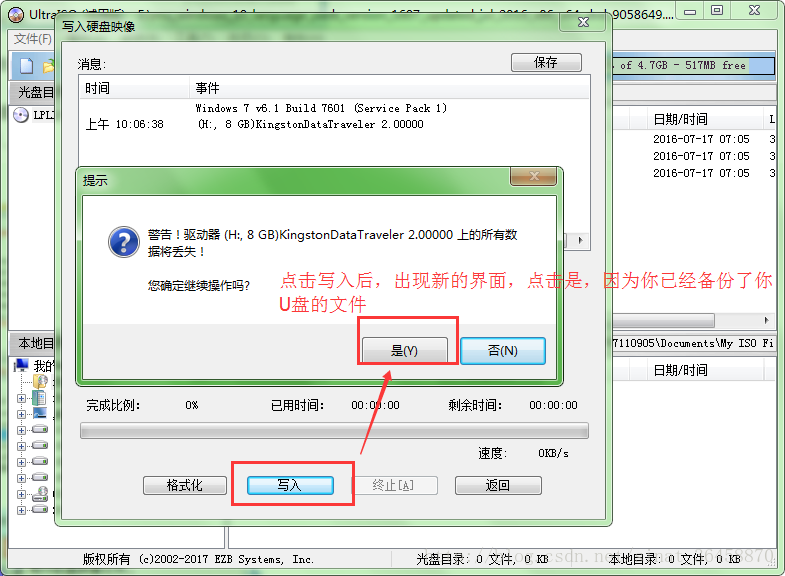Open the 文件(F) menu in UltraISO

pos(32,39)
